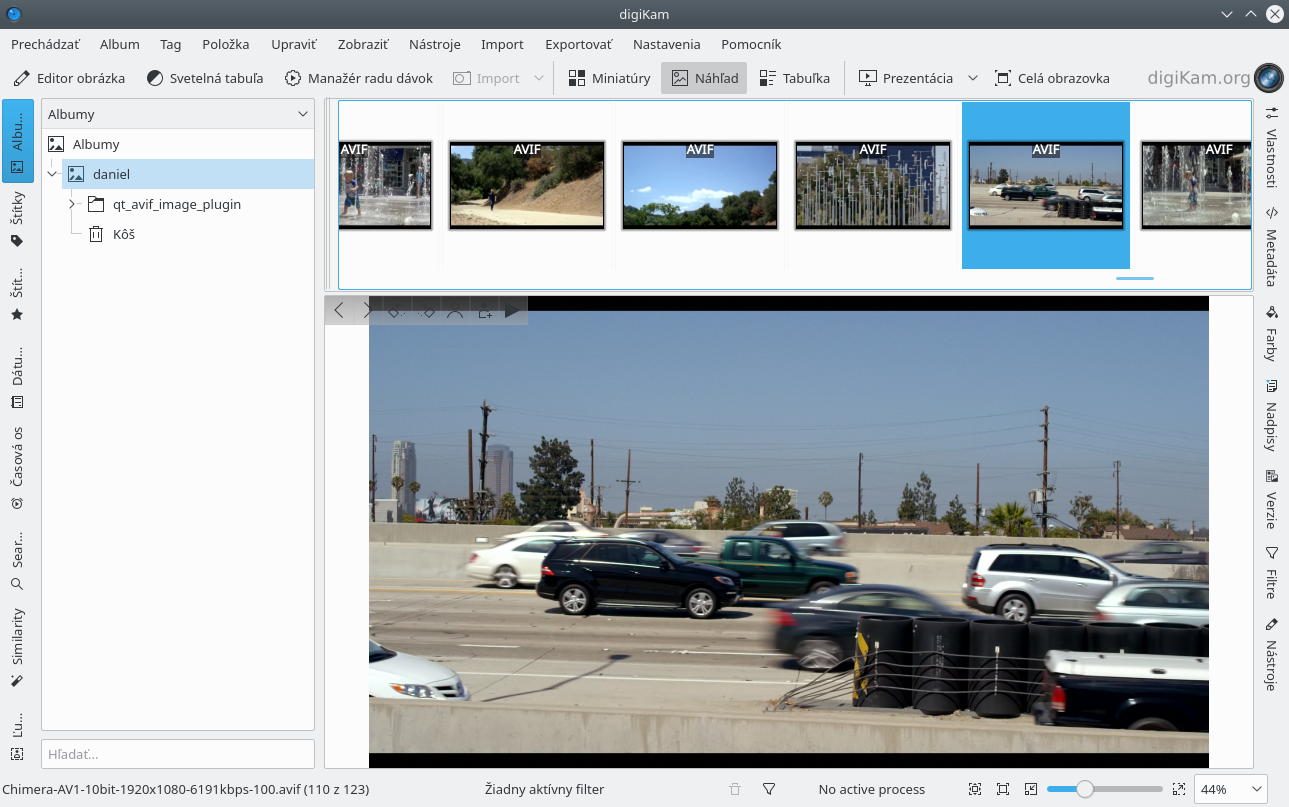Viewport: 1289px width, 807px height.
Task: Click zoom-in icon right of zoom slider
Action: 1179,789
